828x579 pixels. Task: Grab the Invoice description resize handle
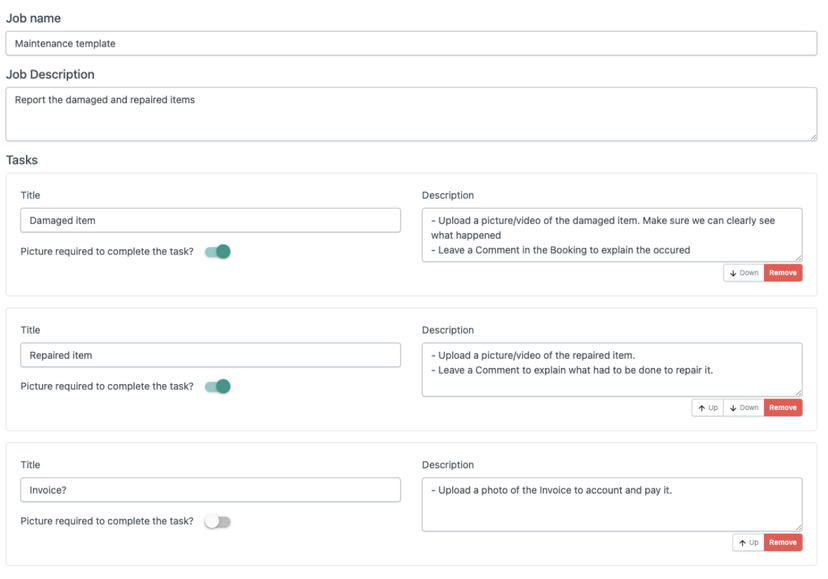pyautogui.click(x=798, y=527)
